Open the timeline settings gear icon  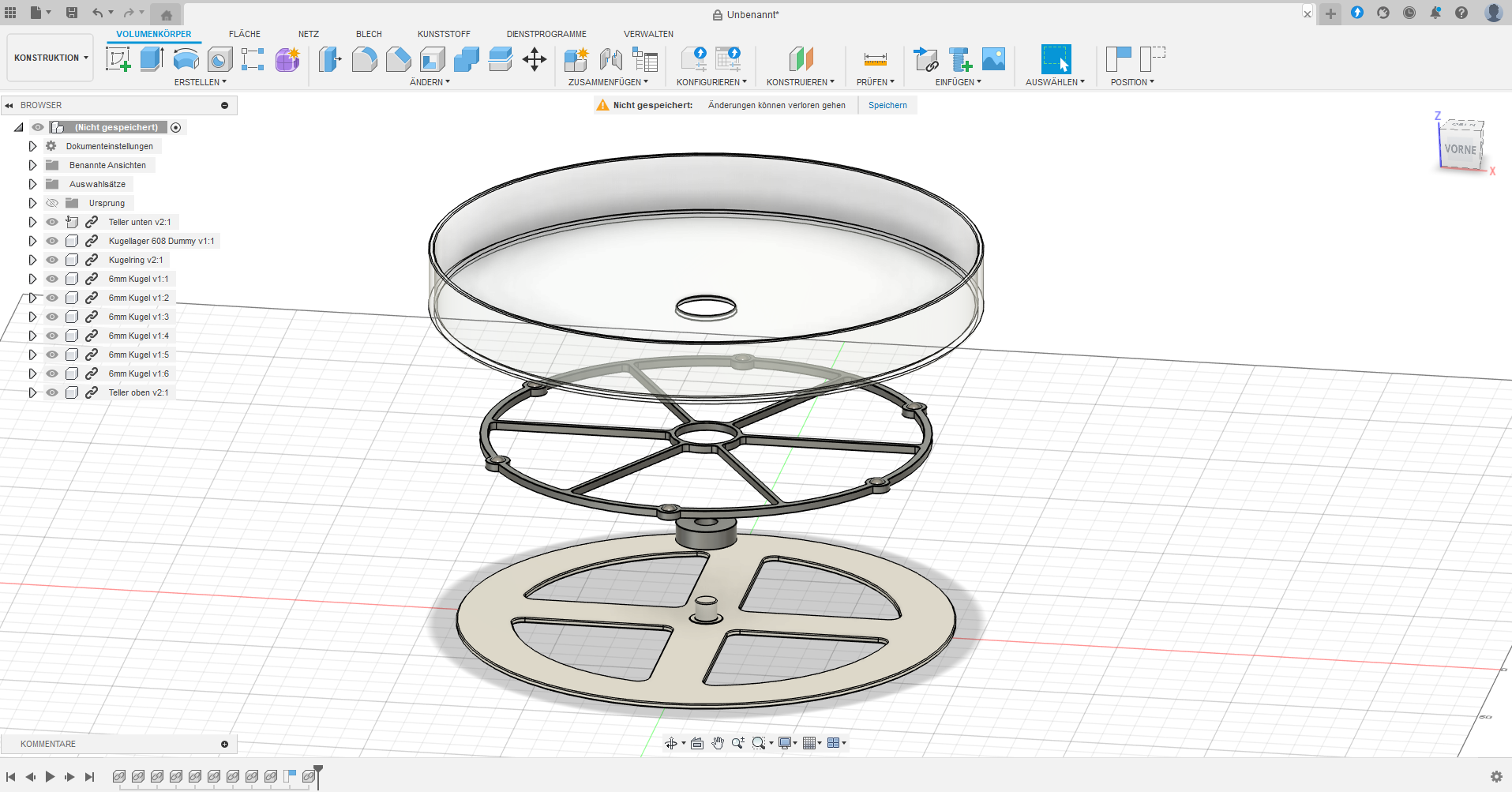coord(1495,776)
